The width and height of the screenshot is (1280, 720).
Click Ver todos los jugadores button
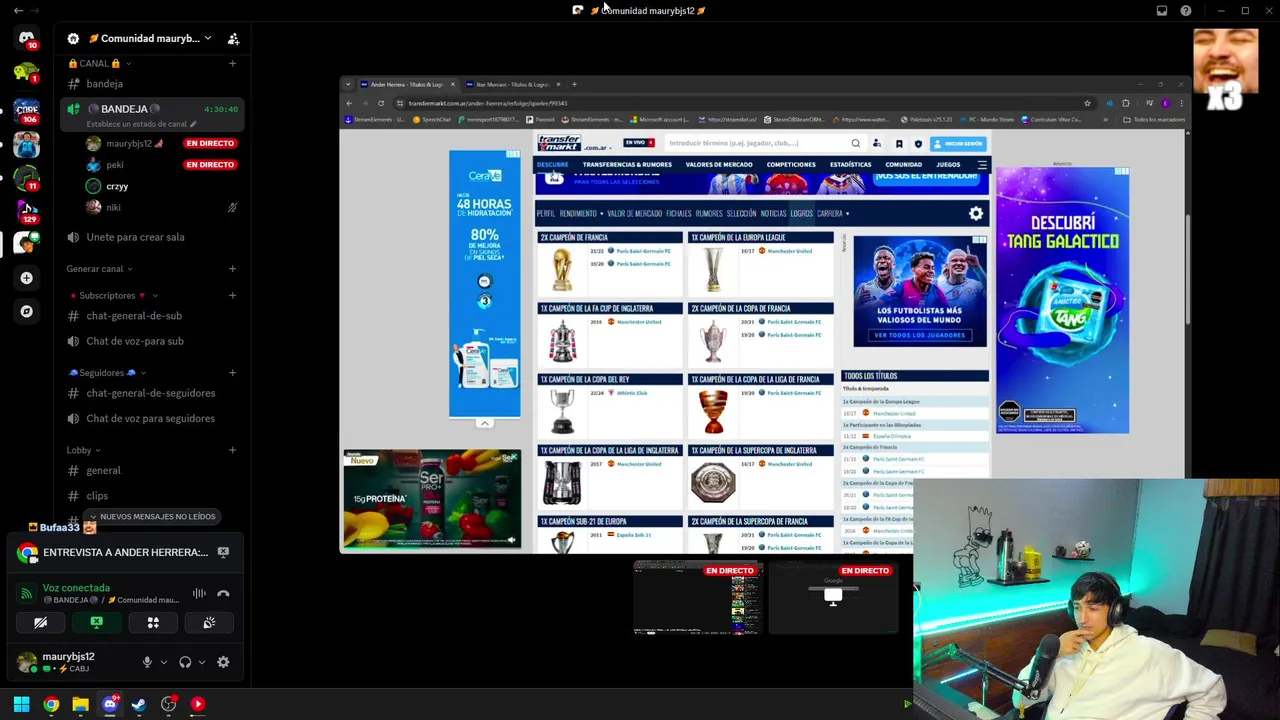(919, 335)
